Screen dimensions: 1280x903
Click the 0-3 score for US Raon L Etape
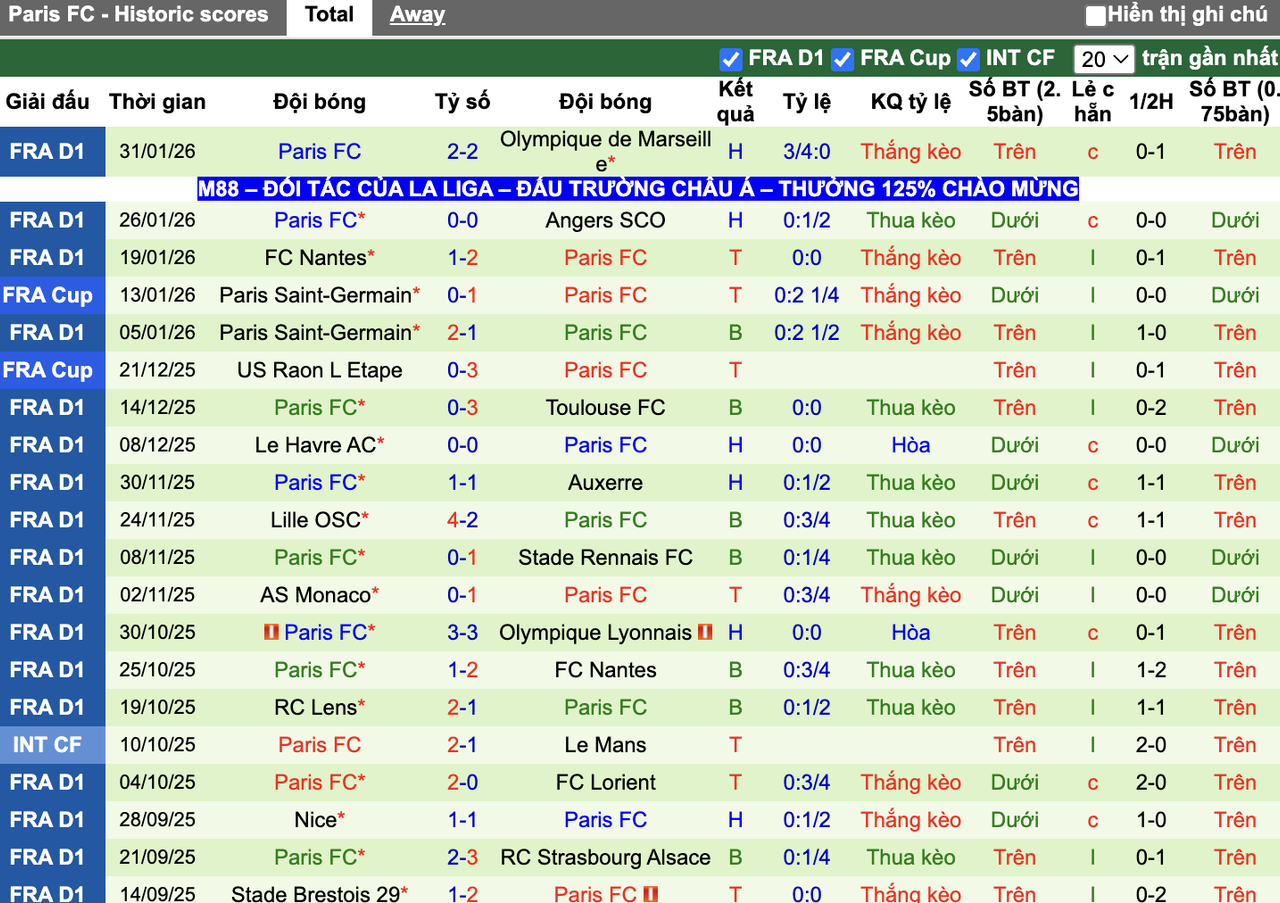pos(463,370)
